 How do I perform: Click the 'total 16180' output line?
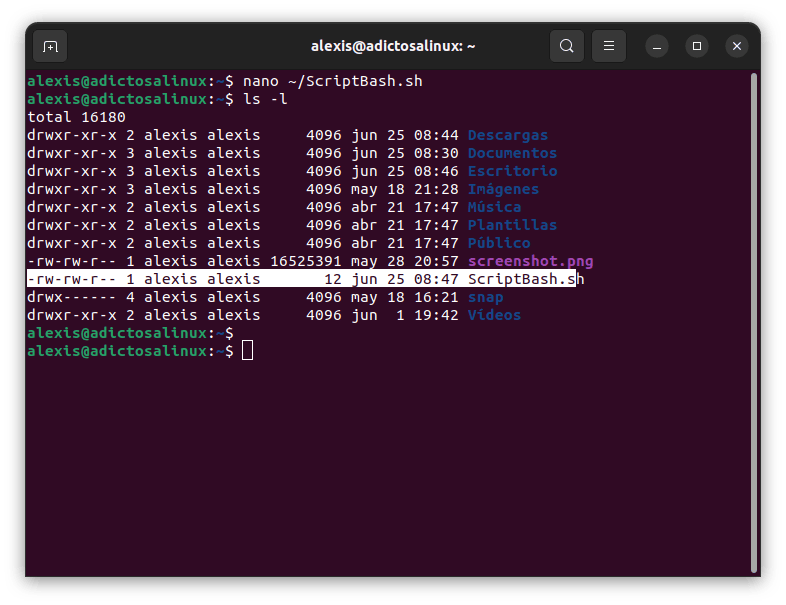(x=76, y=117)
